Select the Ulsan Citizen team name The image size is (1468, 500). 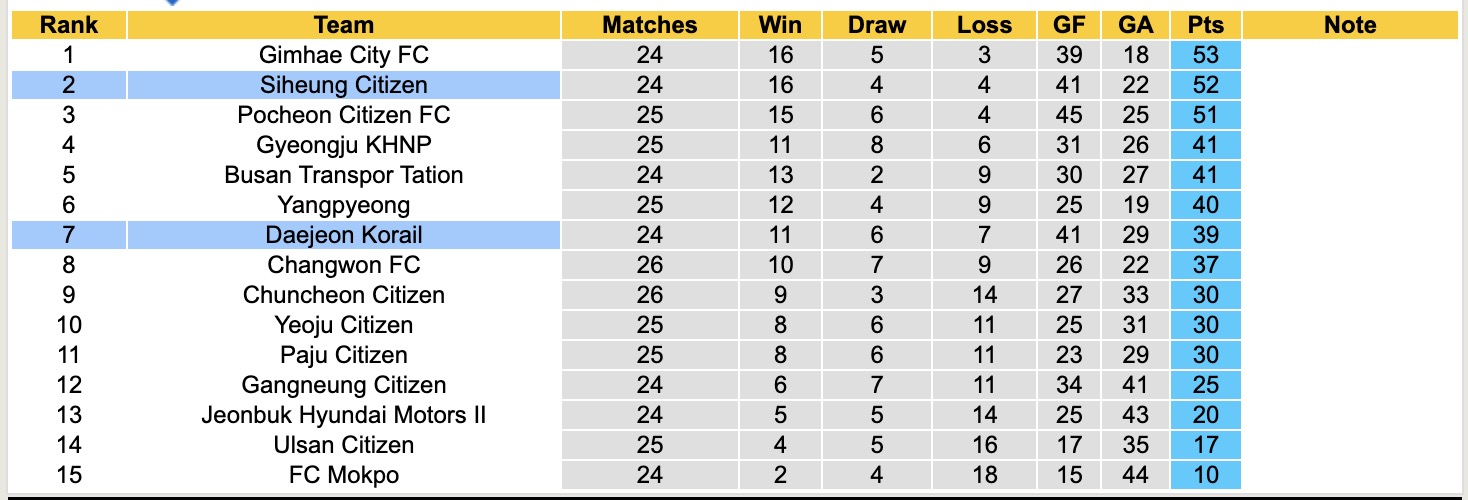click(x=343, y=445)
